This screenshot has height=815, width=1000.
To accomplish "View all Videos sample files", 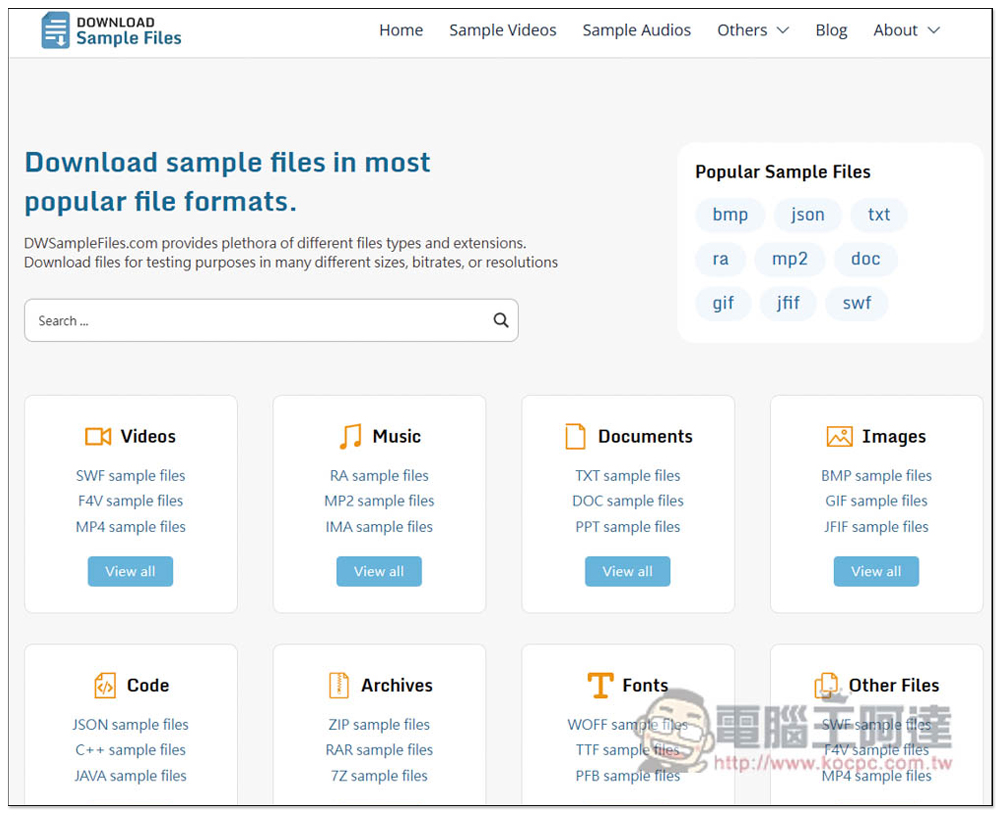I will [130, 571].
